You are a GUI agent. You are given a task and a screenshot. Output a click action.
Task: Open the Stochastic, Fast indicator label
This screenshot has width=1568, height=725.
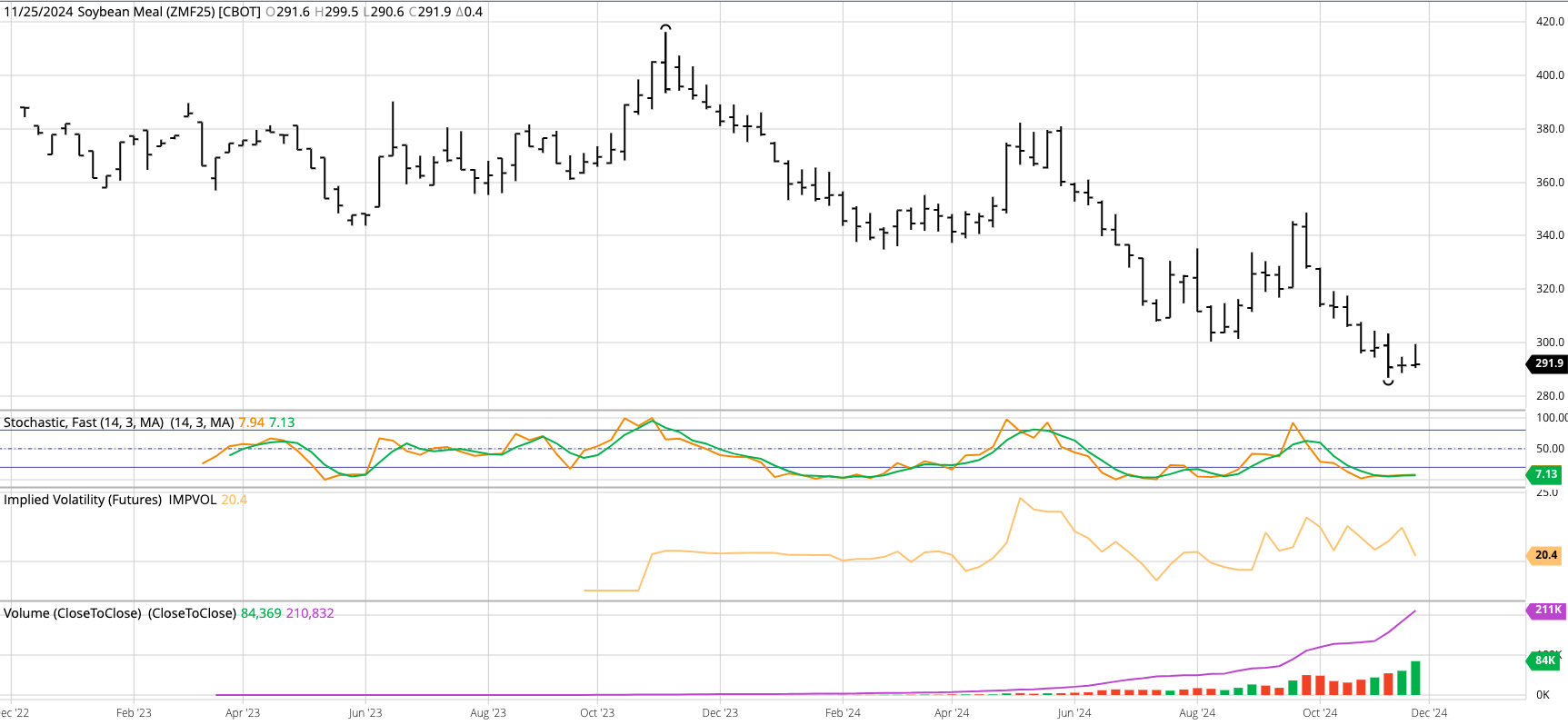pos(84,422)
